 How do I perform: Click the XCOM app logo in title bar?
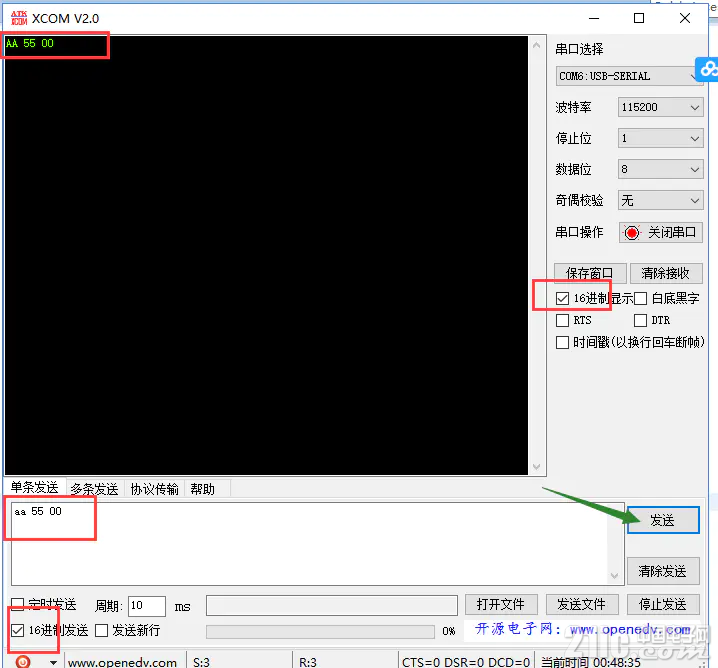coord(19,18)
